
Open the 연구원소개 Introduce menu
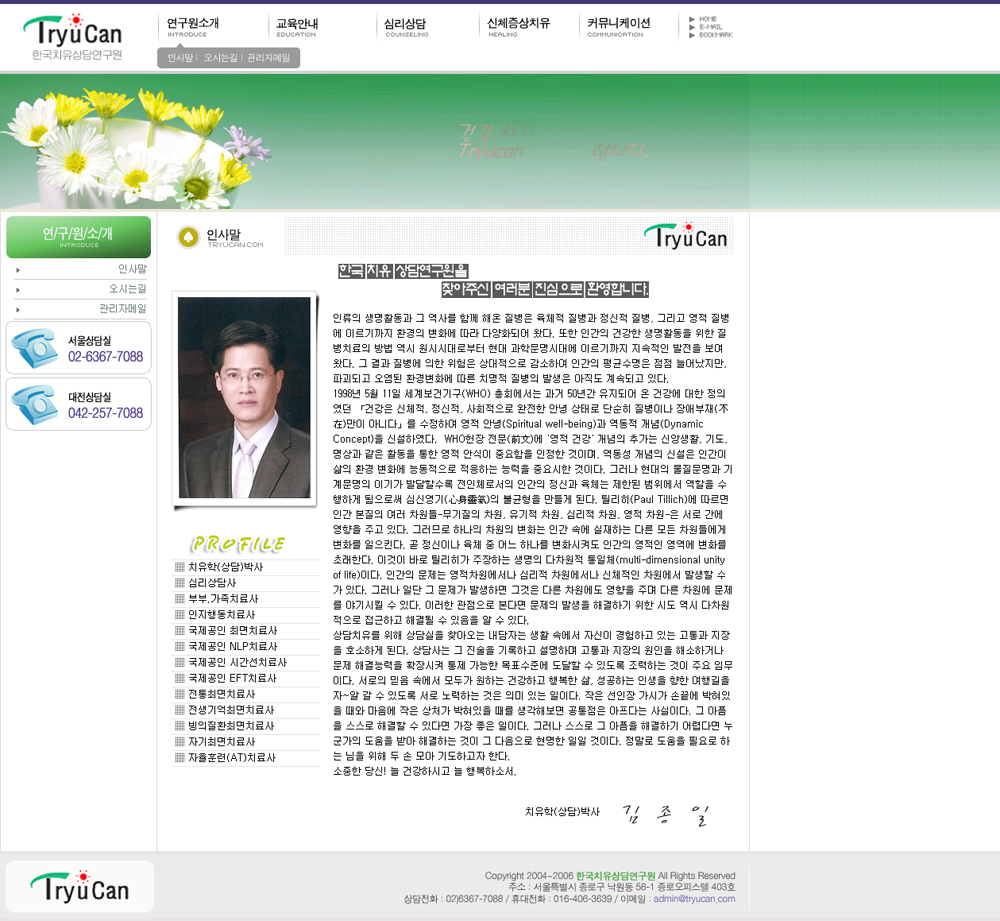pyautogui.click(x=193, y=26)
